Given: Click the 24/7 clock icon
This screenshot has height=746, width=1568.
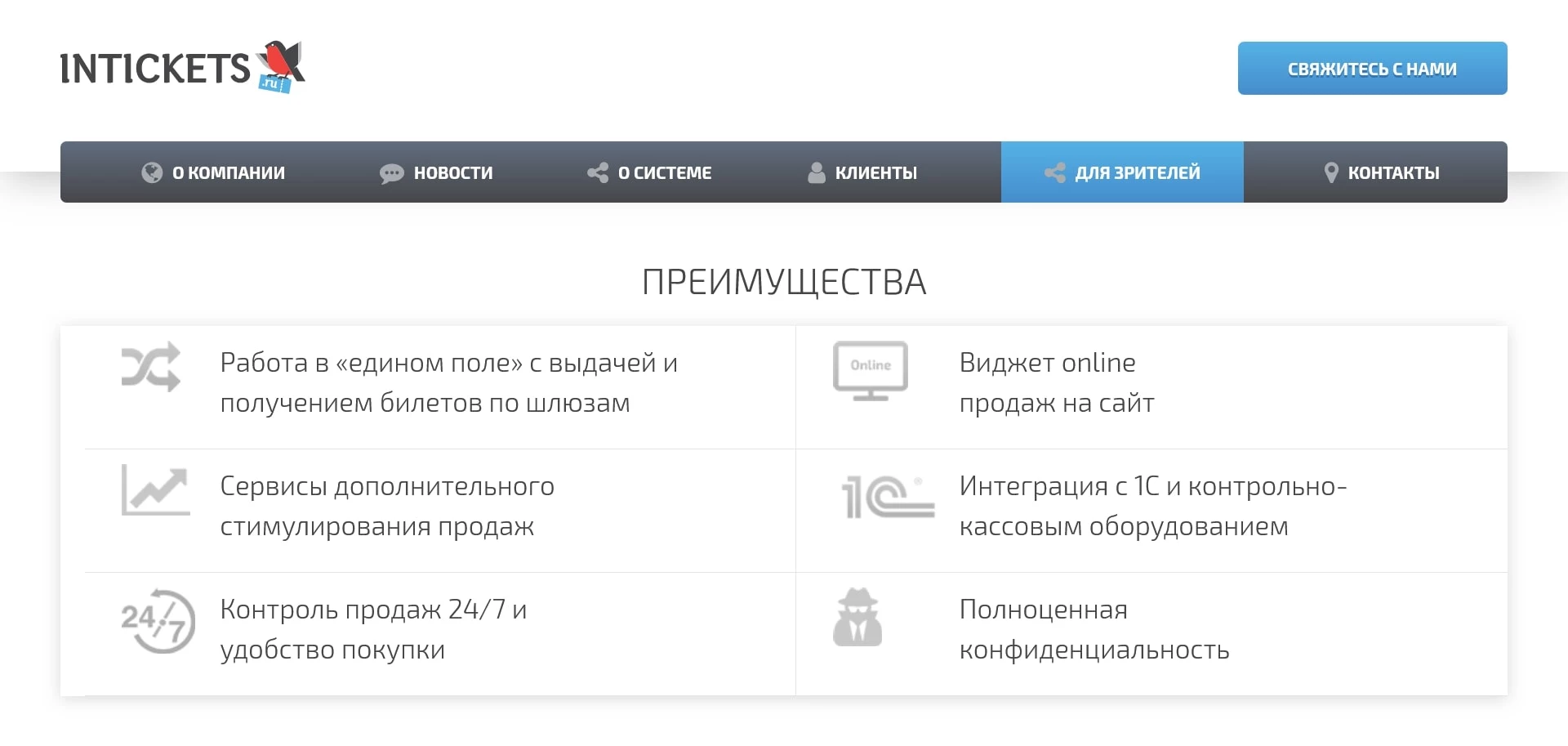Looking at the screenshot, I should tap(158, 622).
